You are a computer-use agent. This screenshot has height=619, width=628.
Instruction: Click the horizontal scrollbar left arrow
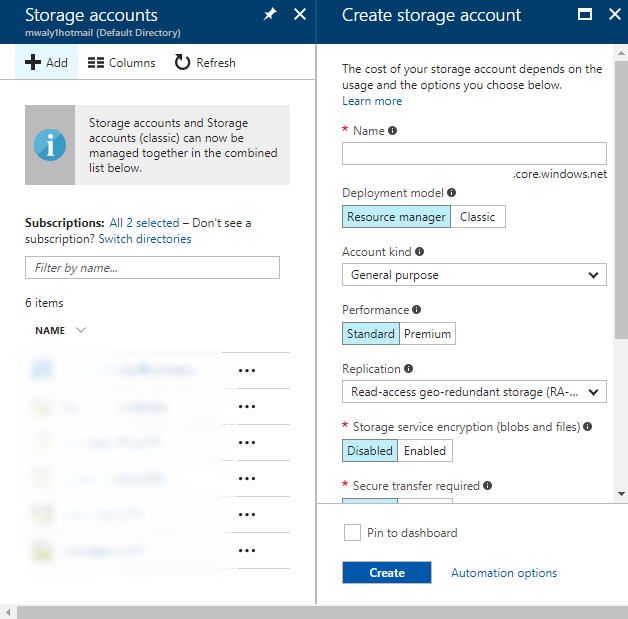click(x=8, y=612)
